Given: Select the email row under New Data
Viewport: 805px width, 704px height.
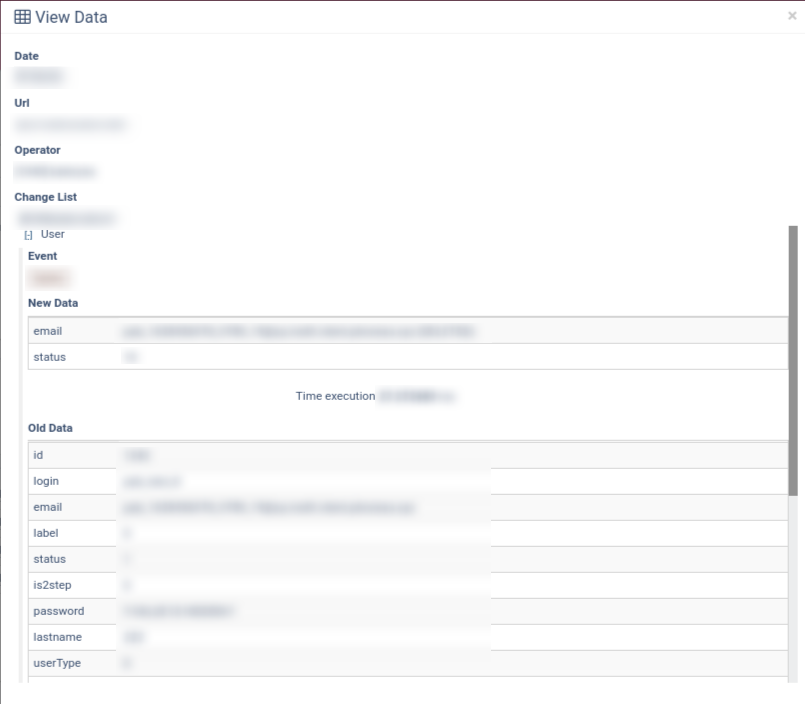Looking at the screenshot, I should [406, 331].
